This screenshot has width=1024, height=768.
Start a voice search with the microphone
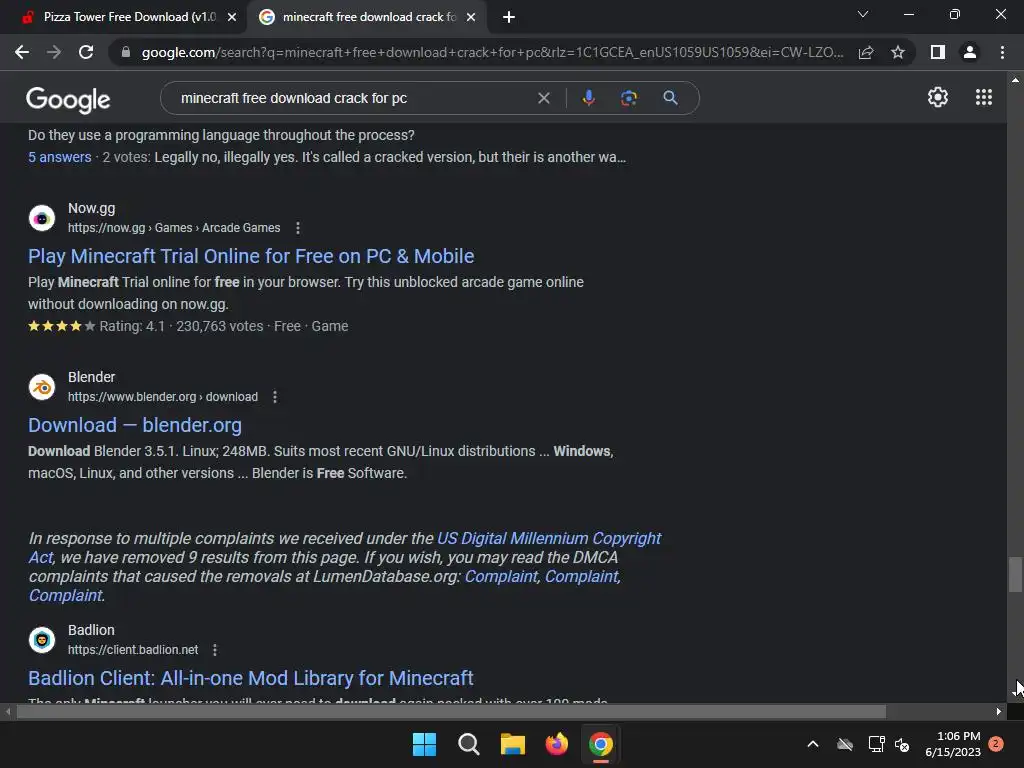[x=588, y=98]
